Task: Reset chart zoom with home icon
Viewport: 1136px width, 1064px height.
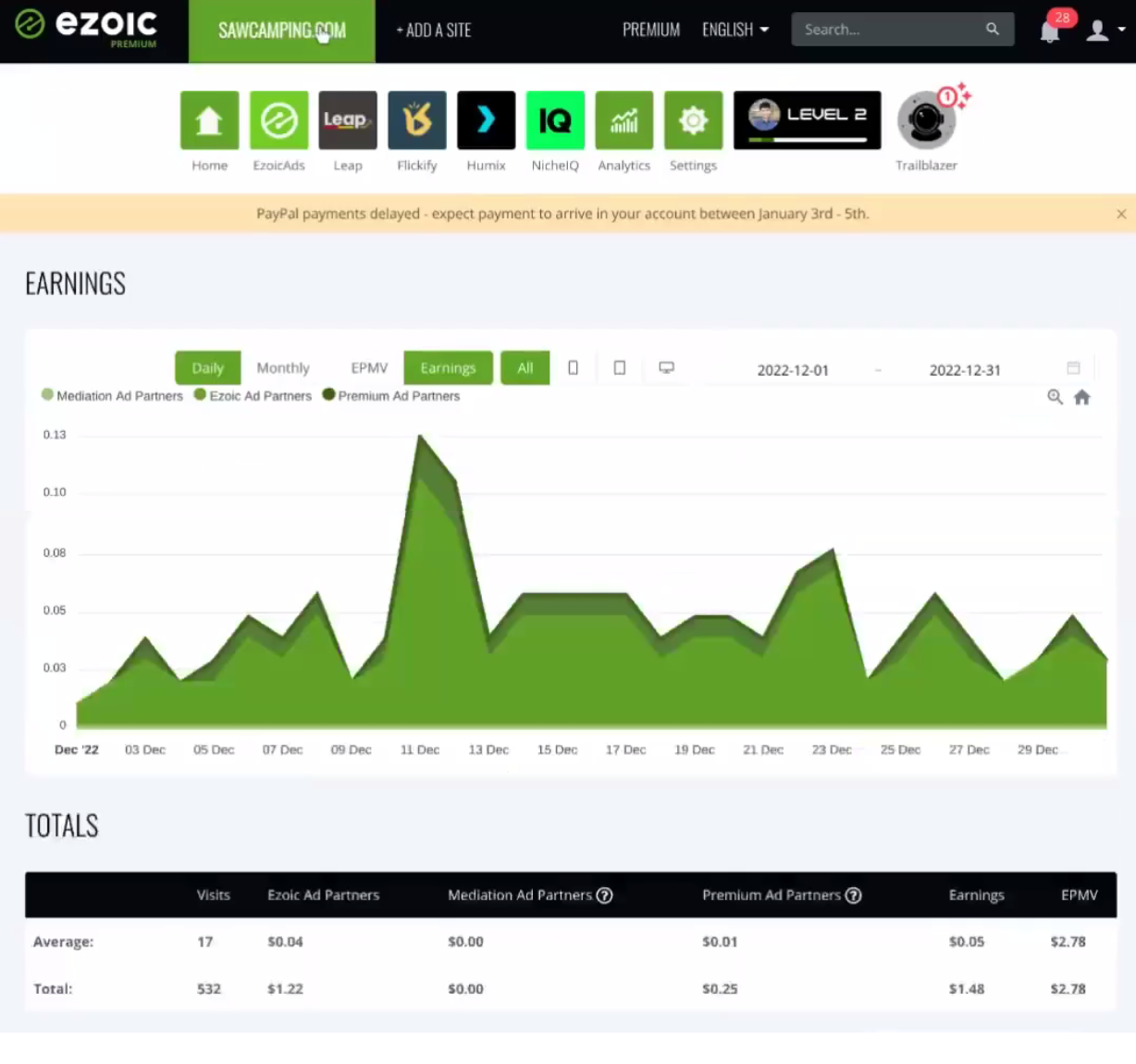Action: 1081,397
